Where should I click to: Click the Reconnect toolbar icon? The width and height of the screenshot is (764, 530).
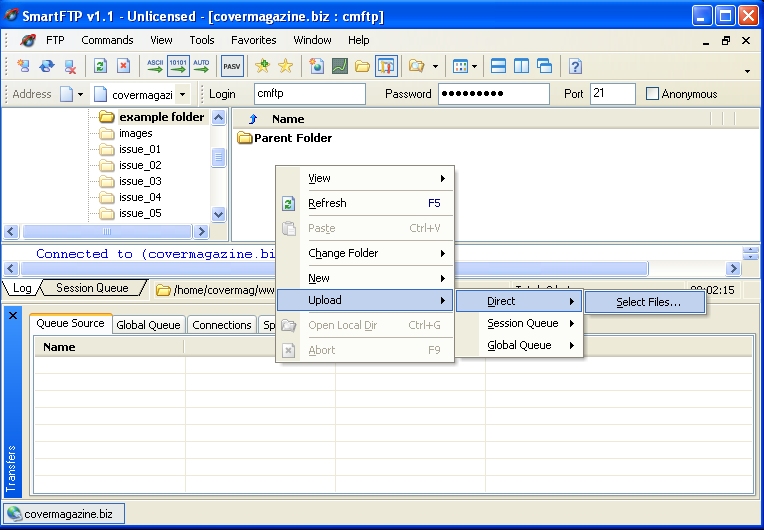click(x=47, y=66)
